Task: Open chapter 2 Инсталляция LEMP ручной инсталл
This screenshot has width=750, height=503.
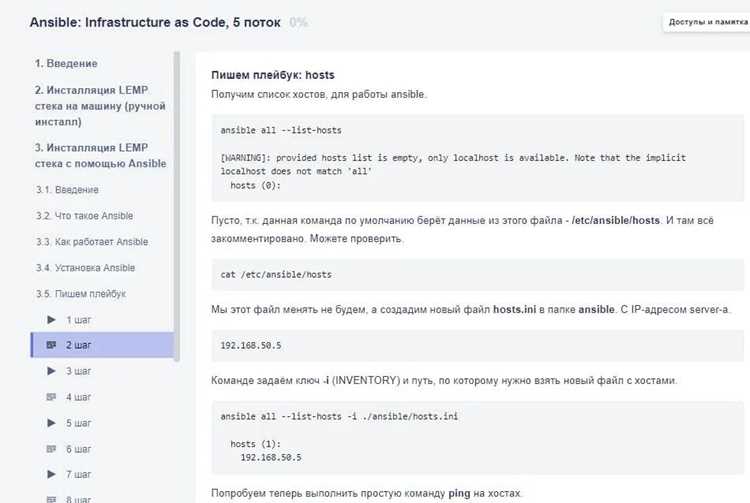Action: pyautogui.click(x=100, y=106)
